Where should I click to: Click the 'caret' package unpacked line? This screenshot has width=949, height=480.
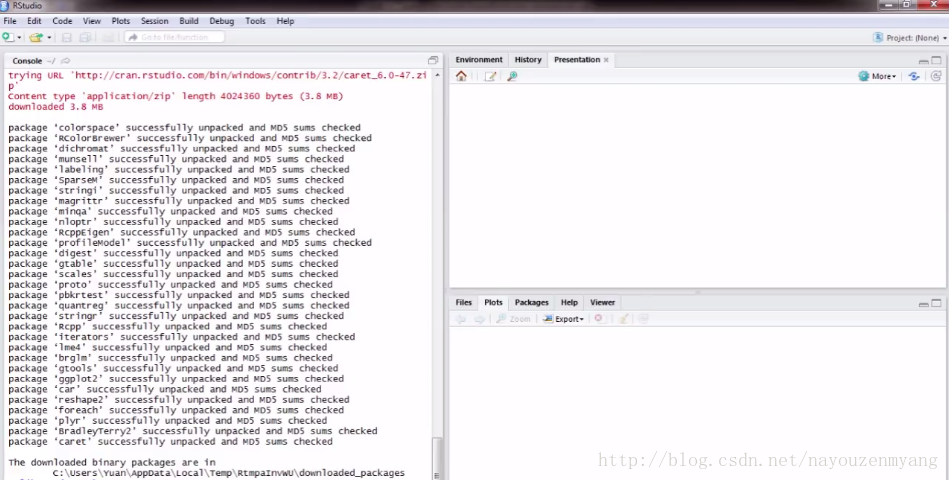point(170,442)
